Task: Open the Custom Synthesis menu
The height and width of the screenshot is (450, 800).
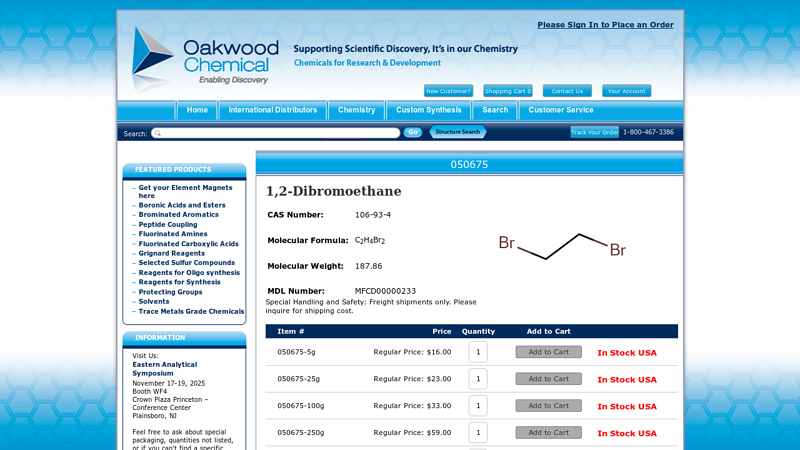Action: coord(428,110)
